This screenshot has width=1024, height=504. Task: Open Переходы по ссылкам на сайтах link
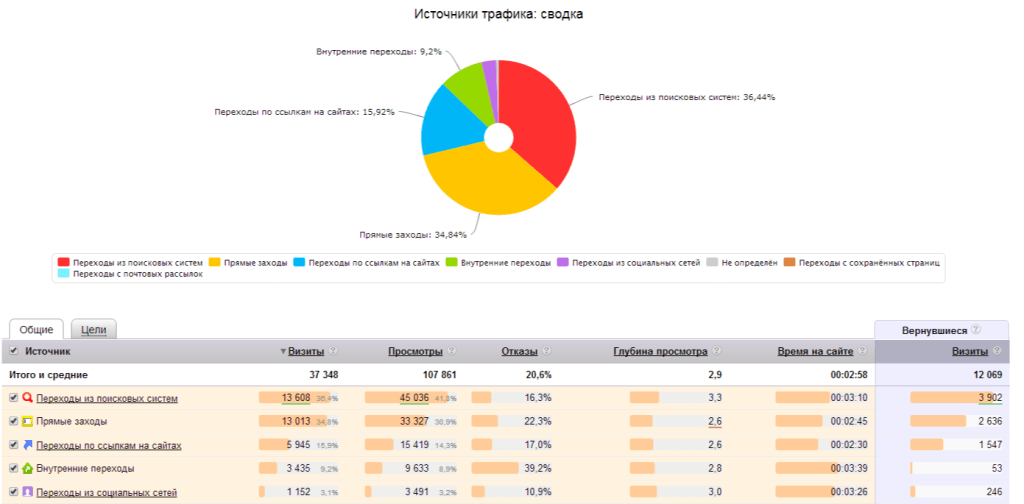pyautogui.click(x=108, y=445)
